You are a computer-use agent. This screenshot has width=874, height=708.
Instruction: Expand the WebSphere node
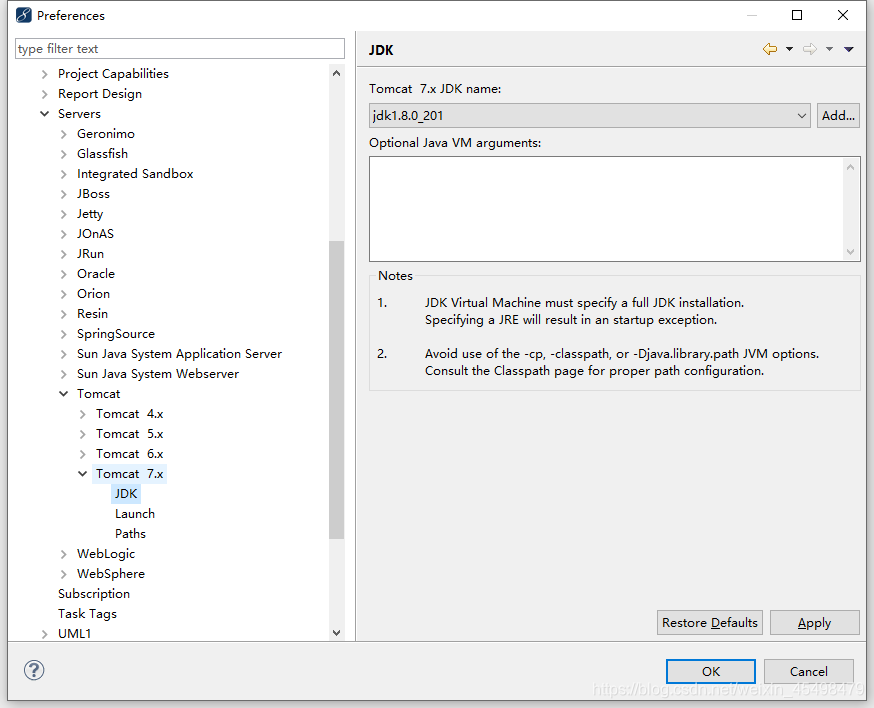click(64, 574)
